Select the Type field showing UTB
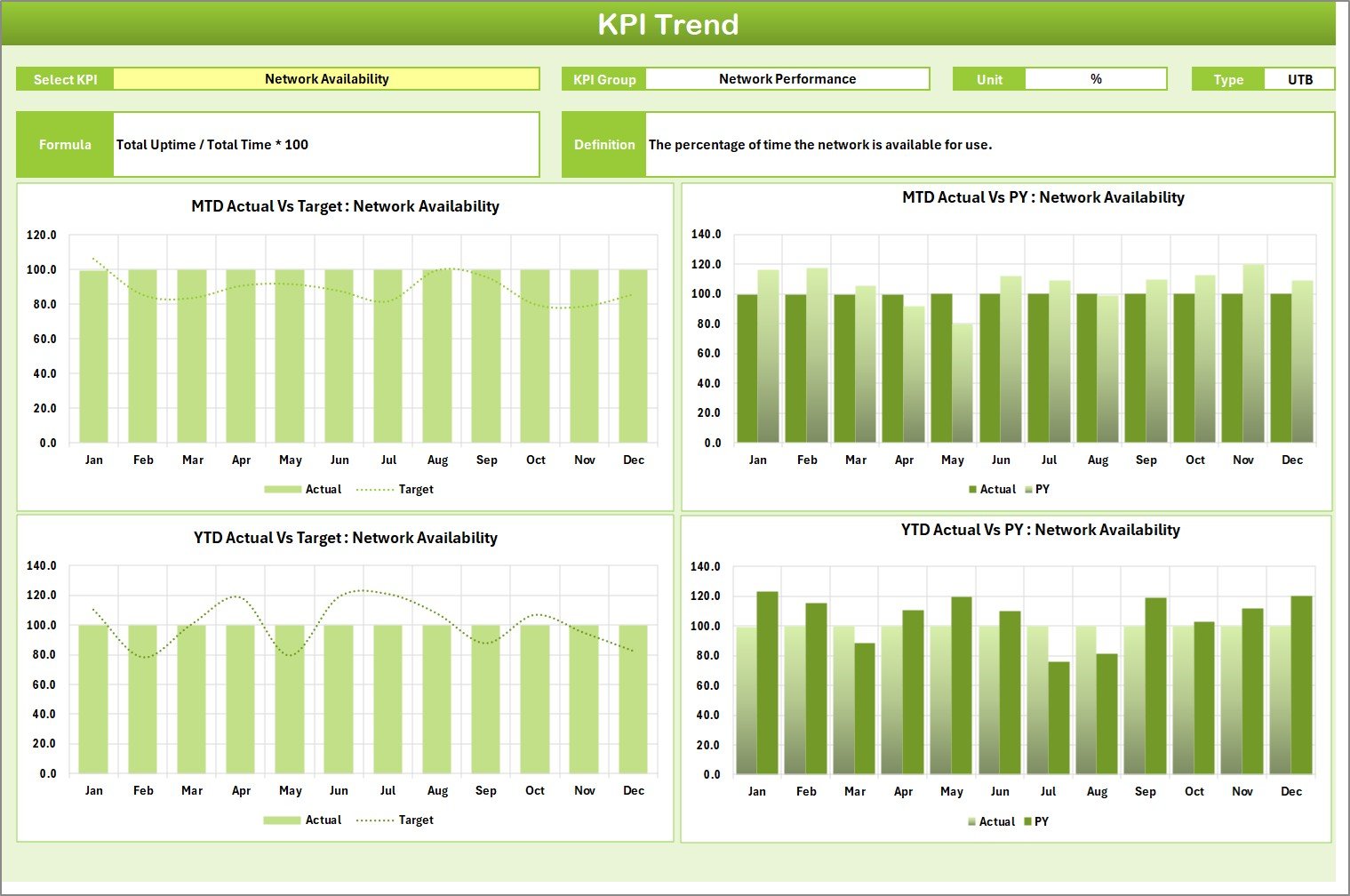The image size is (1350, 896). [1300, 78]
